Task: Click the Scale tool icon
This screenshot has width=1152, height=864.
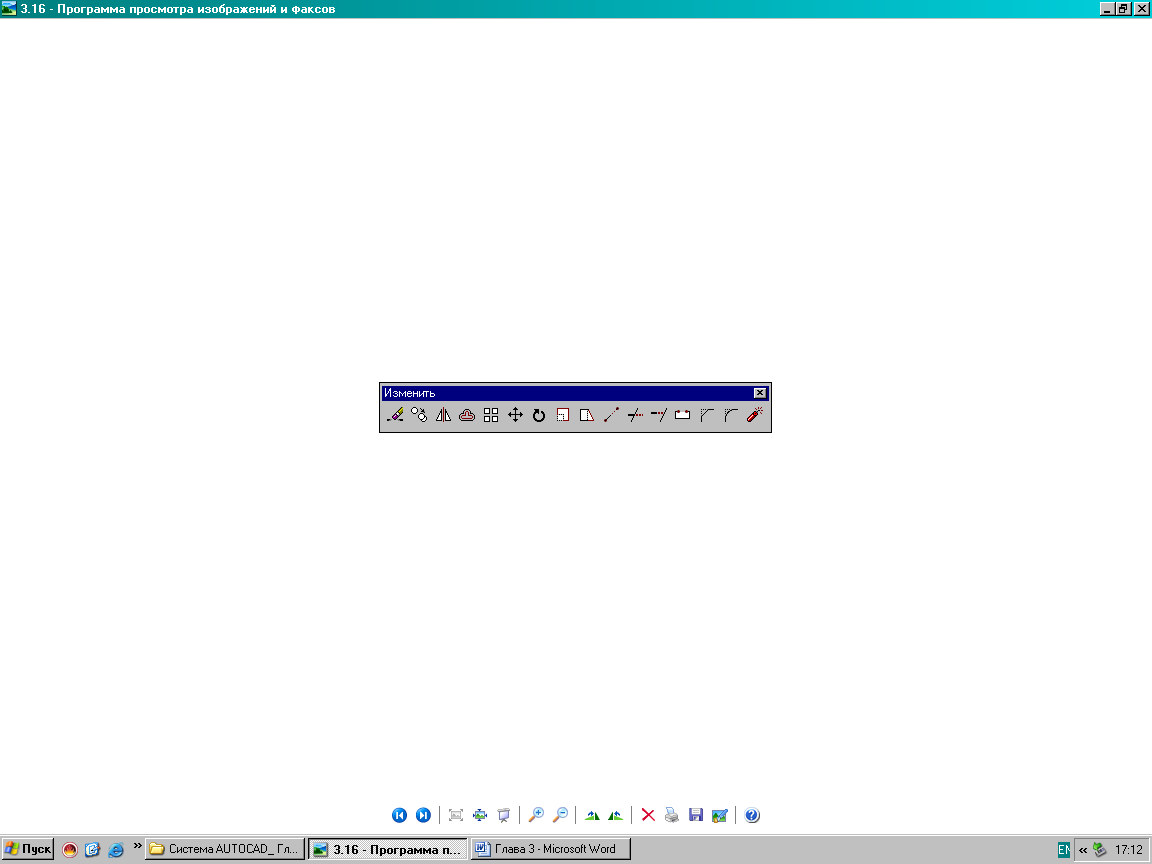Action: (x=563, y=415)
